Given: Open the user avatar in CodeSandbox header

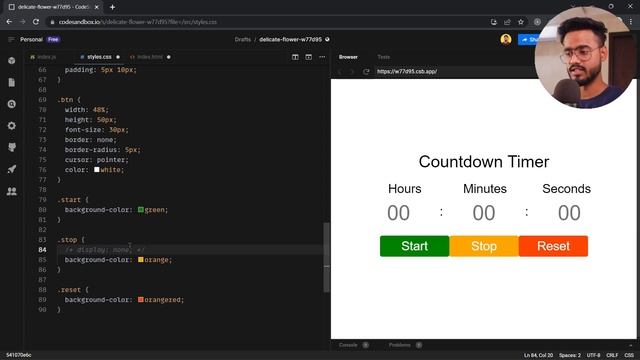Looking at the screenshot, I should pyautogui.click(x=506, y=39).
